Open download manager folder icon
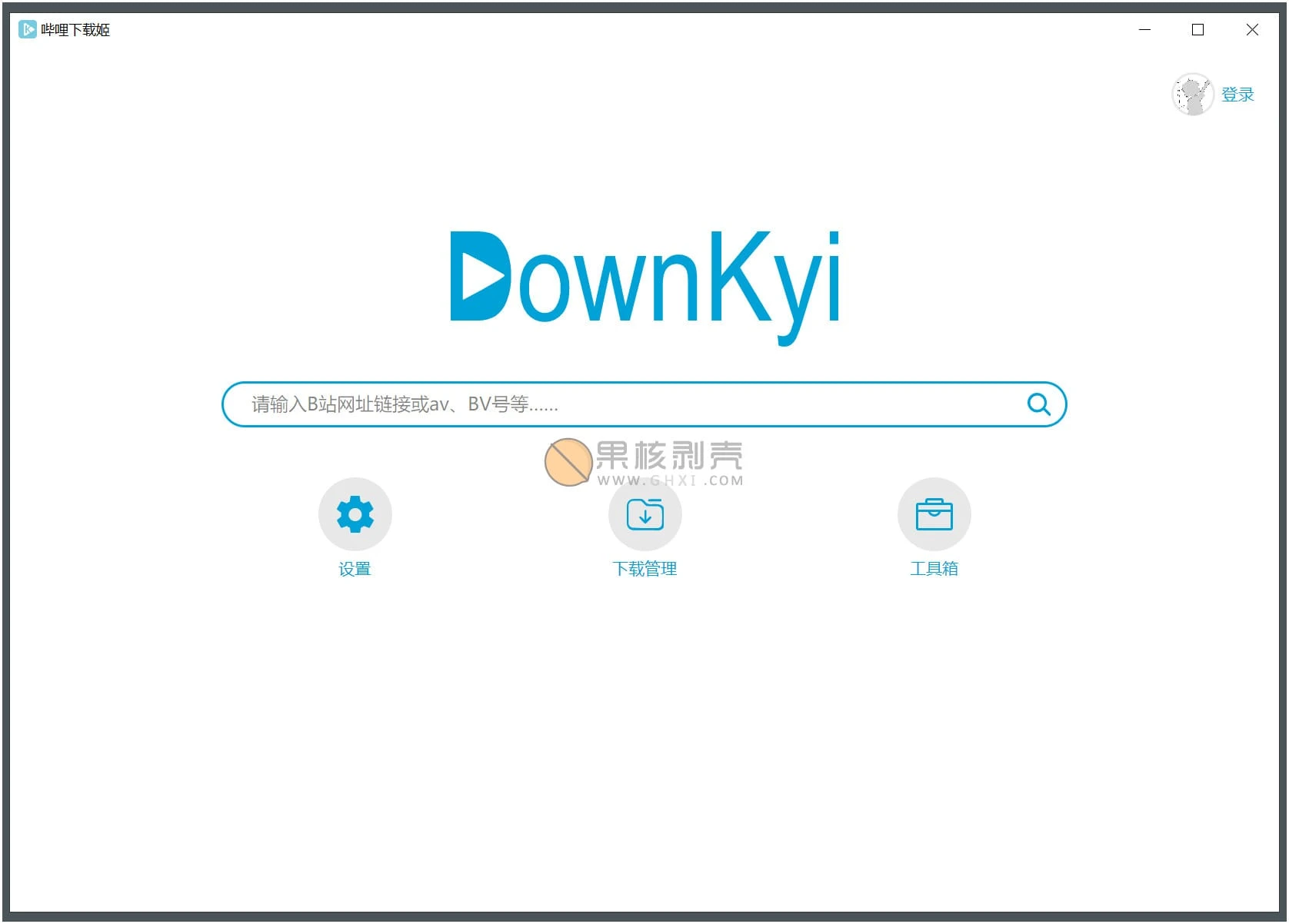This screenshot has height=924, width=1289. [x=644, y=514]
